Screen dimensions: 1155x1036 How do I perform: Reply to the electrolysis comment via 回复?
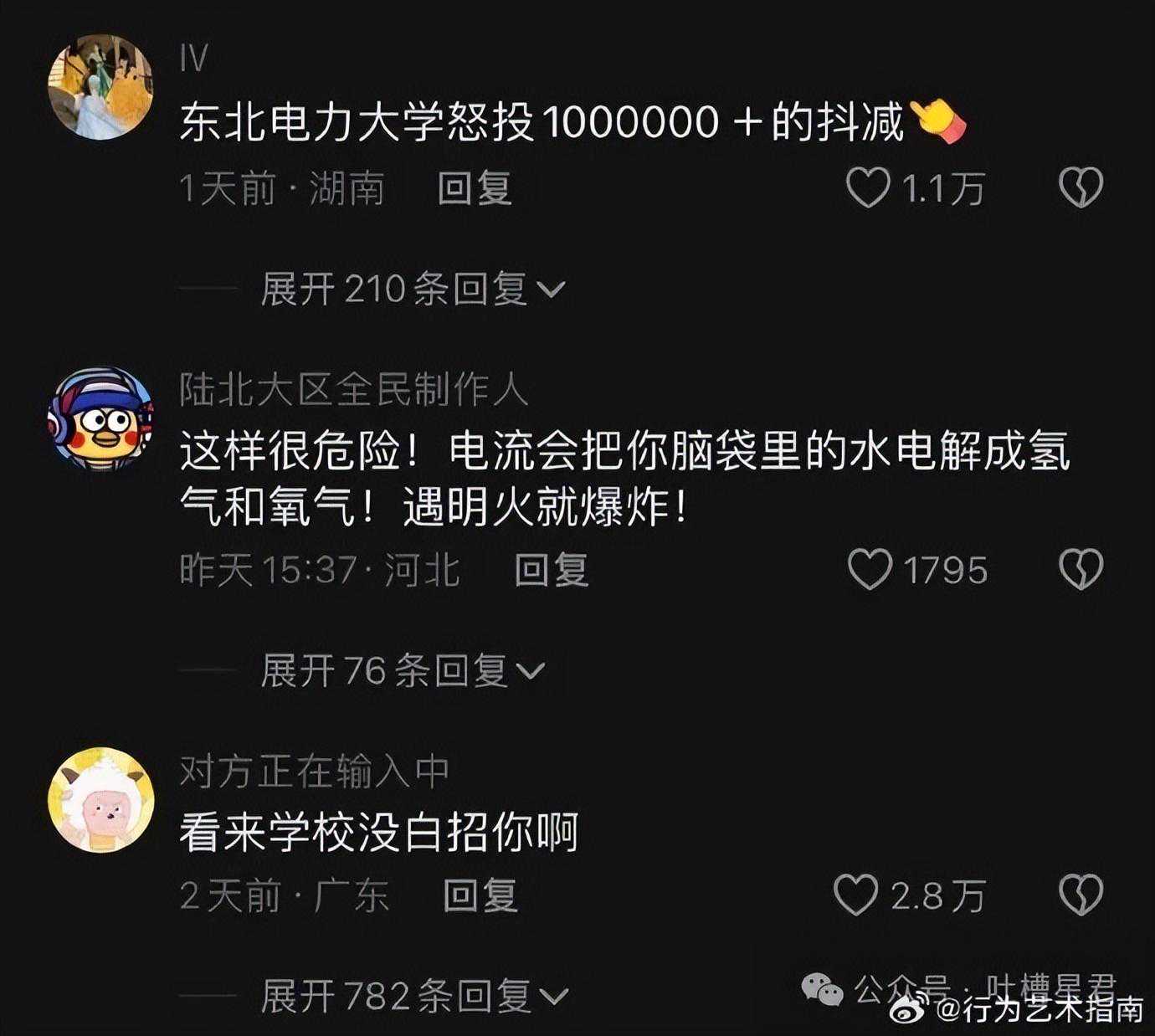552,569
